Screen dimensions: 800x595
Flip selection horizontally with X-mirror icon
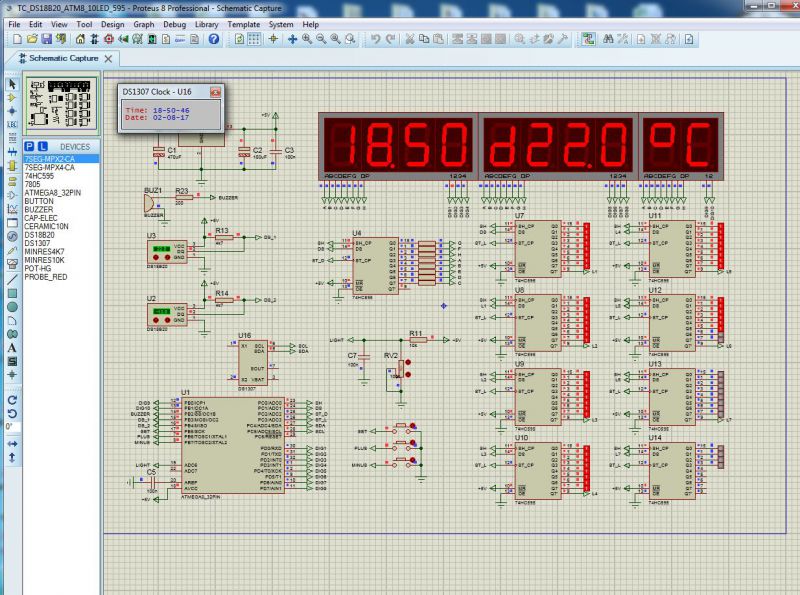click(x=12, y=444)
